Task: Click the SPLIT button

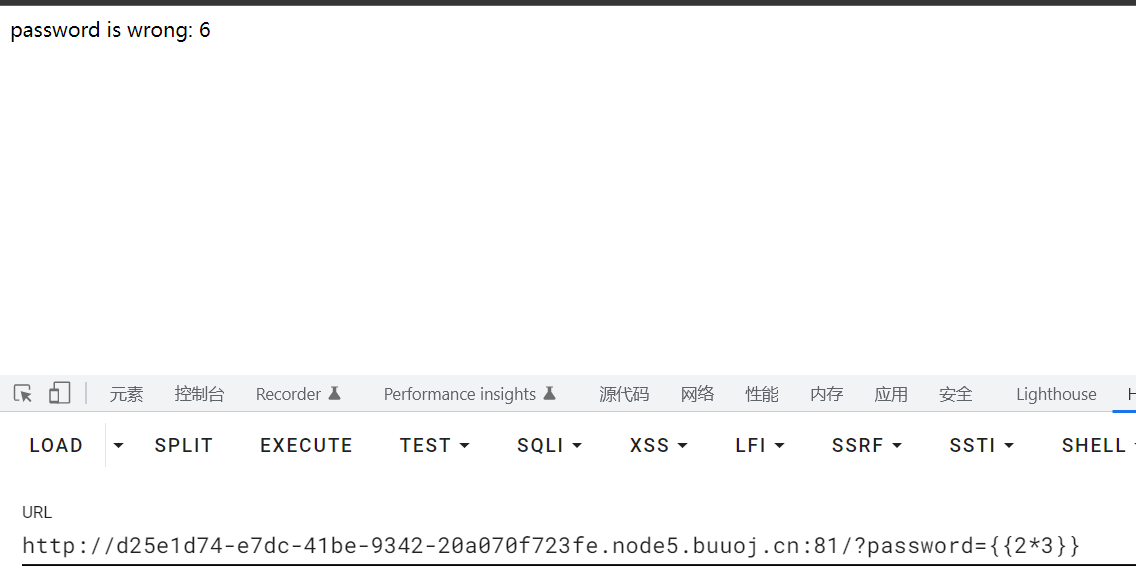Action: pyautogui.click(x=184, y=445)
